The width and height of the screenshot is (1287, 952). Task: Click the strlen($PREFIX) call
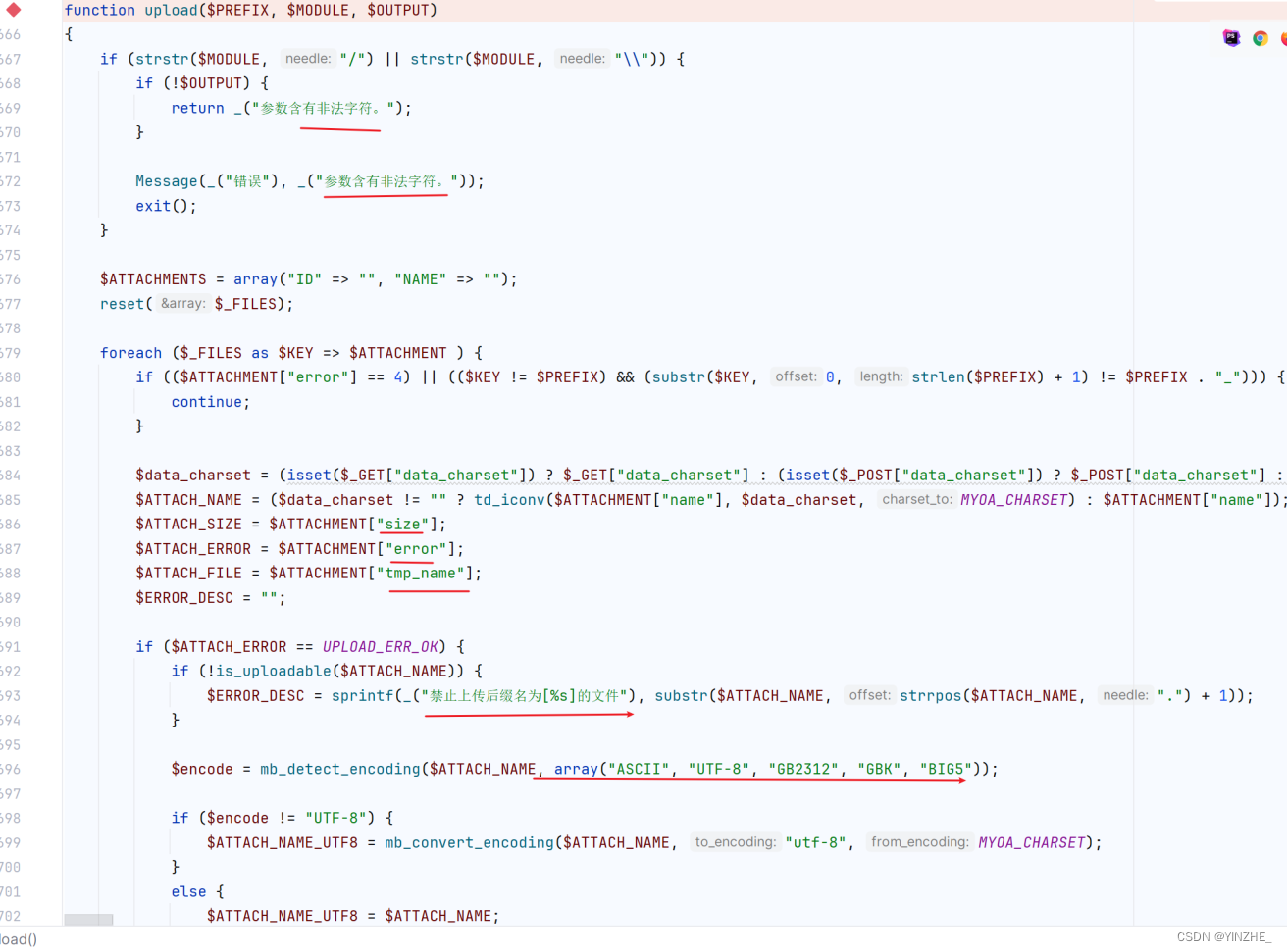(978, 377)
